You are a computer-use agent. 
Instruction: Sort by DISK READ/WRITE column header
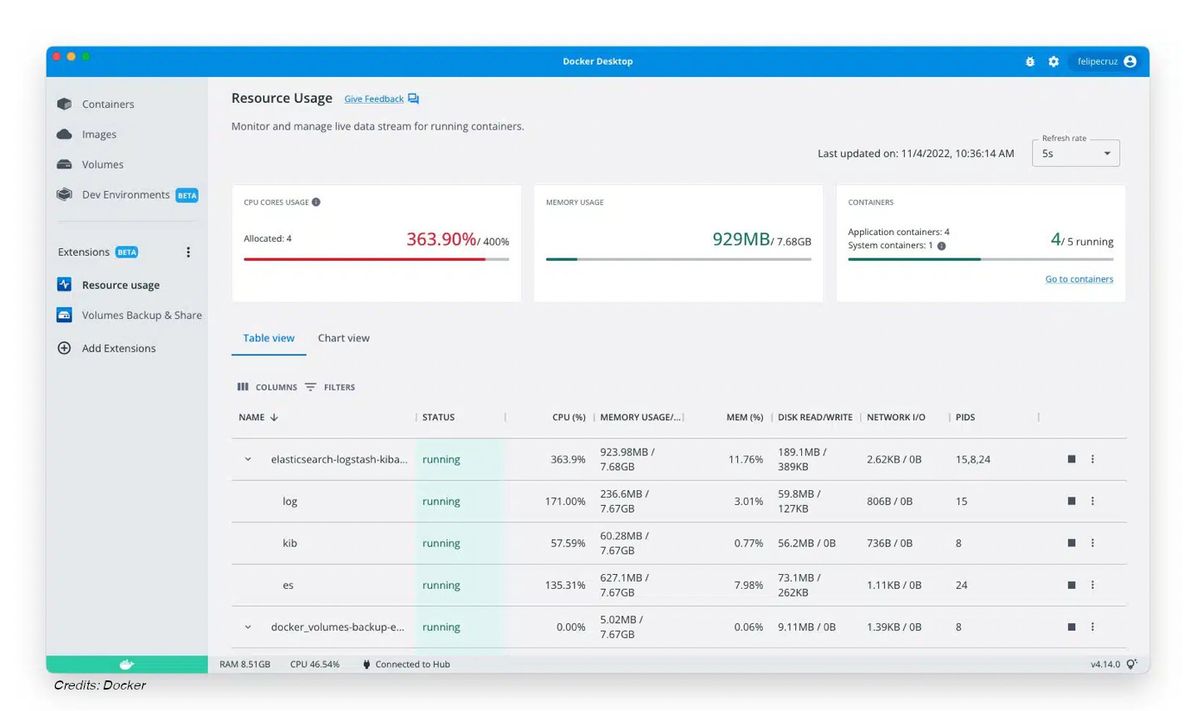coord(815,417)
